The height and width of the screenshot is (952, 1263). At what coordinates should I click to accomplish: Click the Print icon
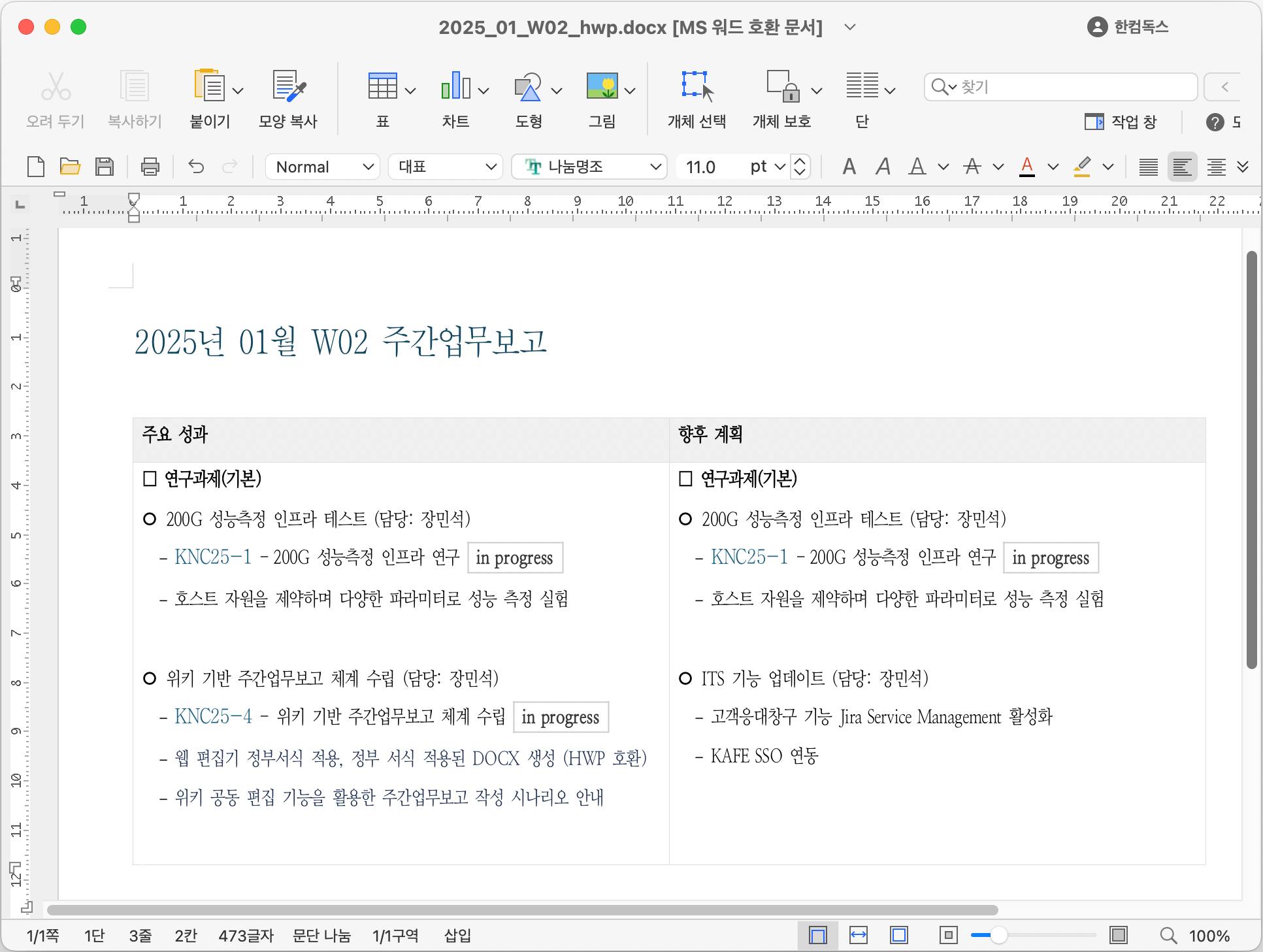coord(150,167)
